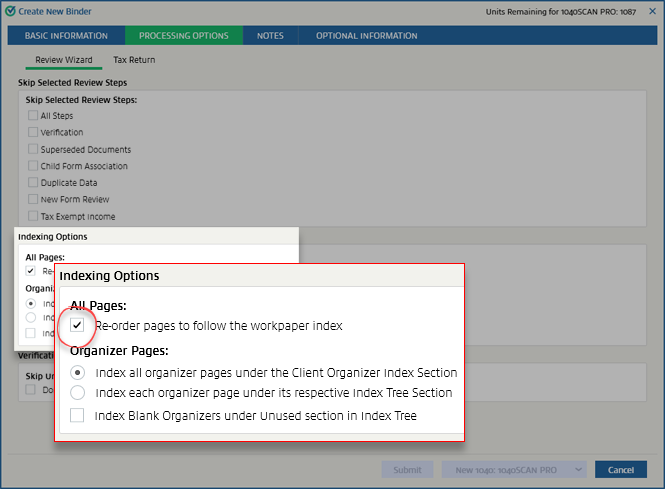Check the Tax Exempt Income checkbox

[33, 216]
